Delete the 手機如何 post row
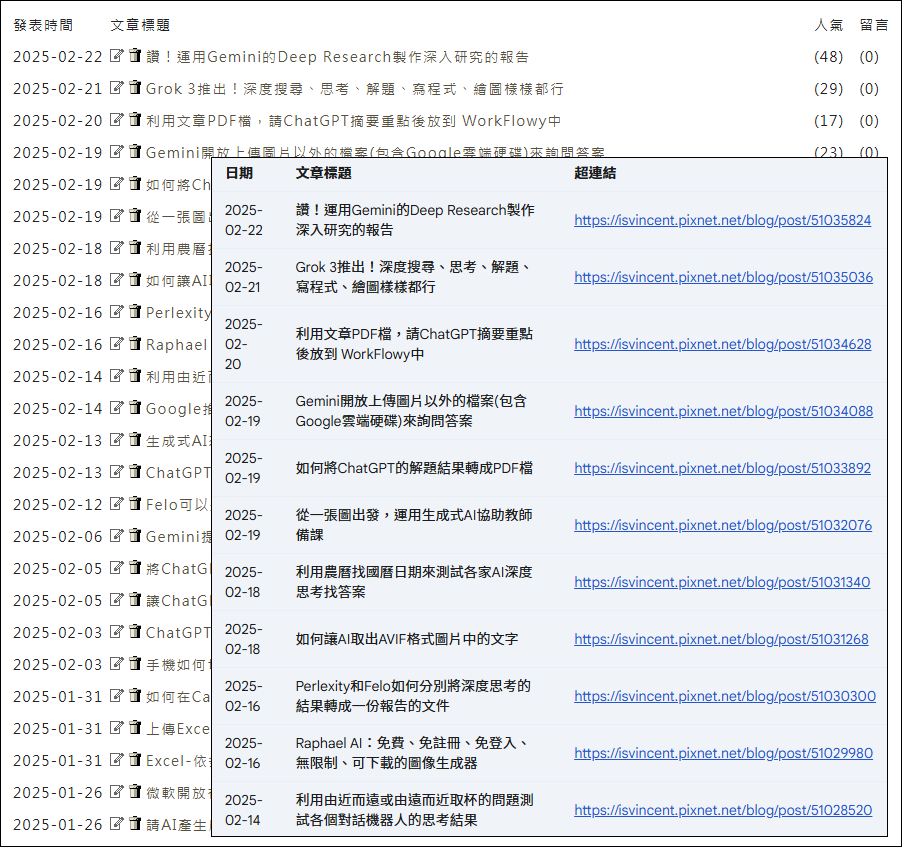 point(135,664)
